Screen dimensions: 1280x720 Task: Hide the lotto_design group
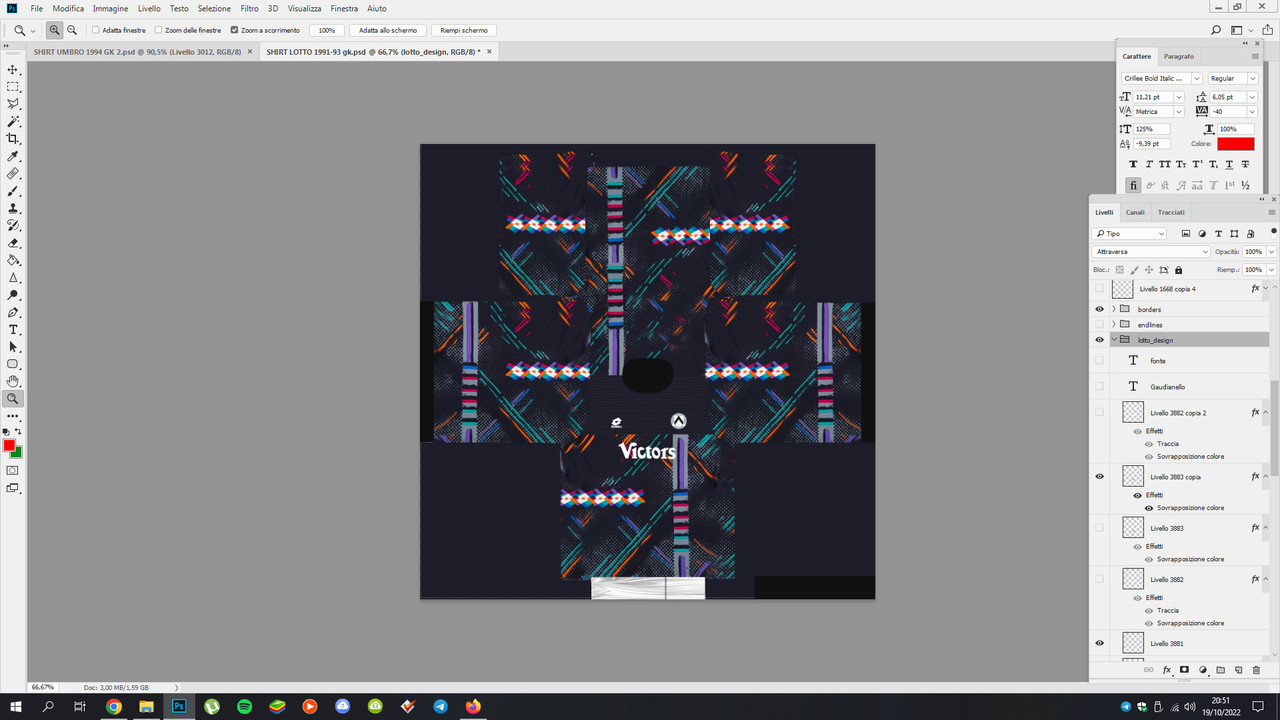1099,340
